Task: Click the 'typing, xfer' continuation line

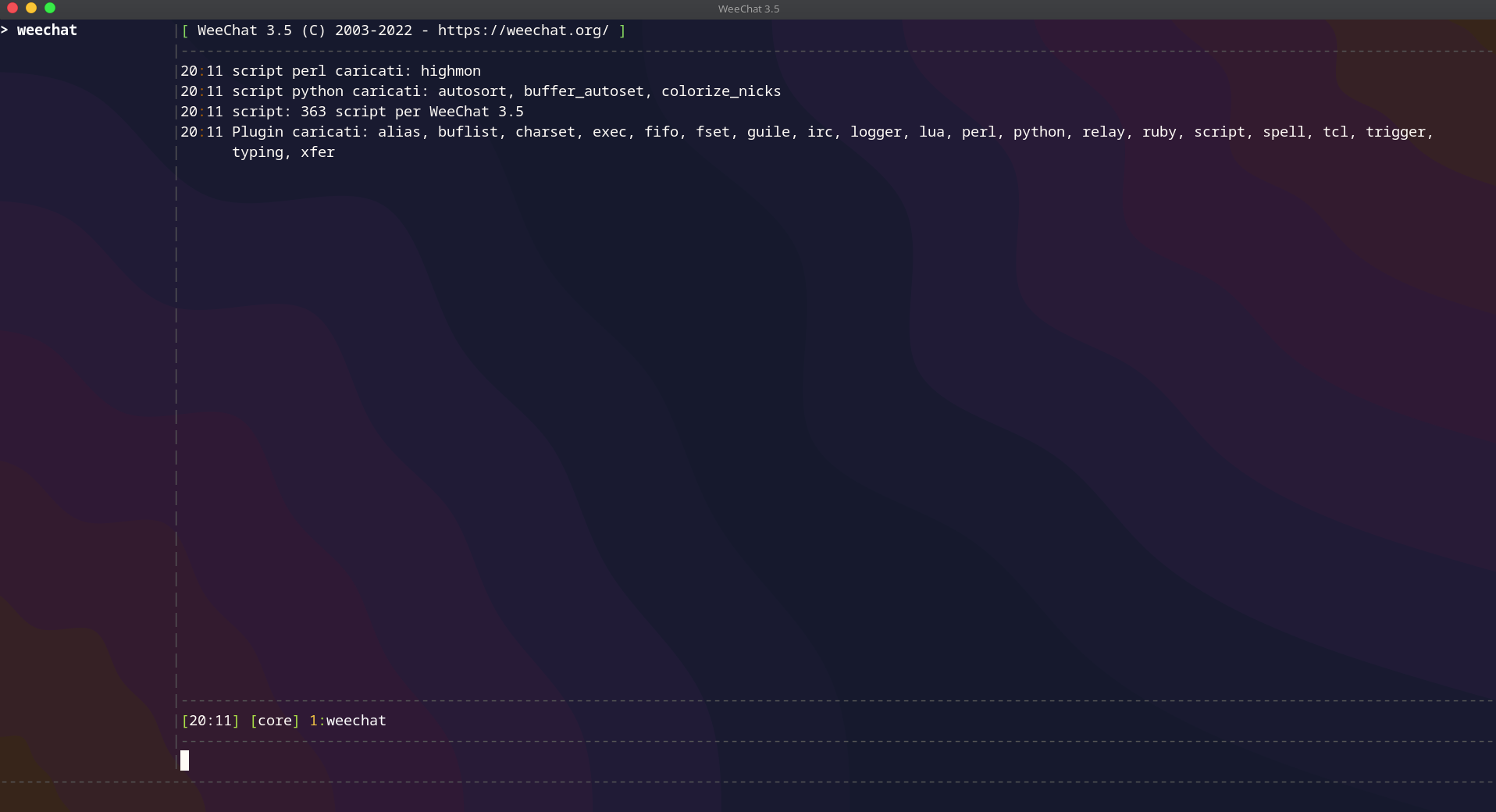Action: [x=283, y=152]
